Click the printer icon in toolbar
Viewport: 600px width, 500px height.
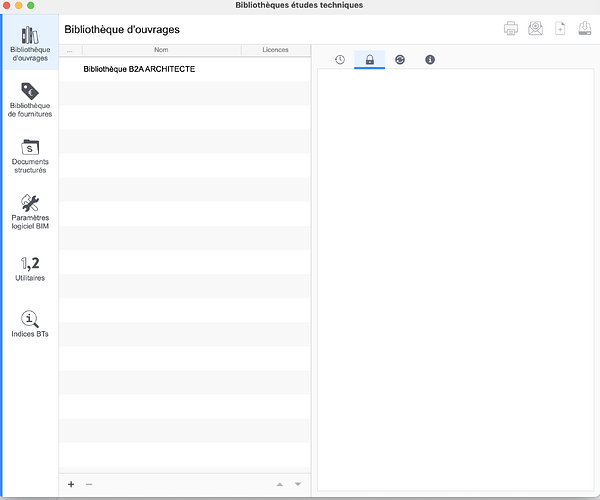511,29
